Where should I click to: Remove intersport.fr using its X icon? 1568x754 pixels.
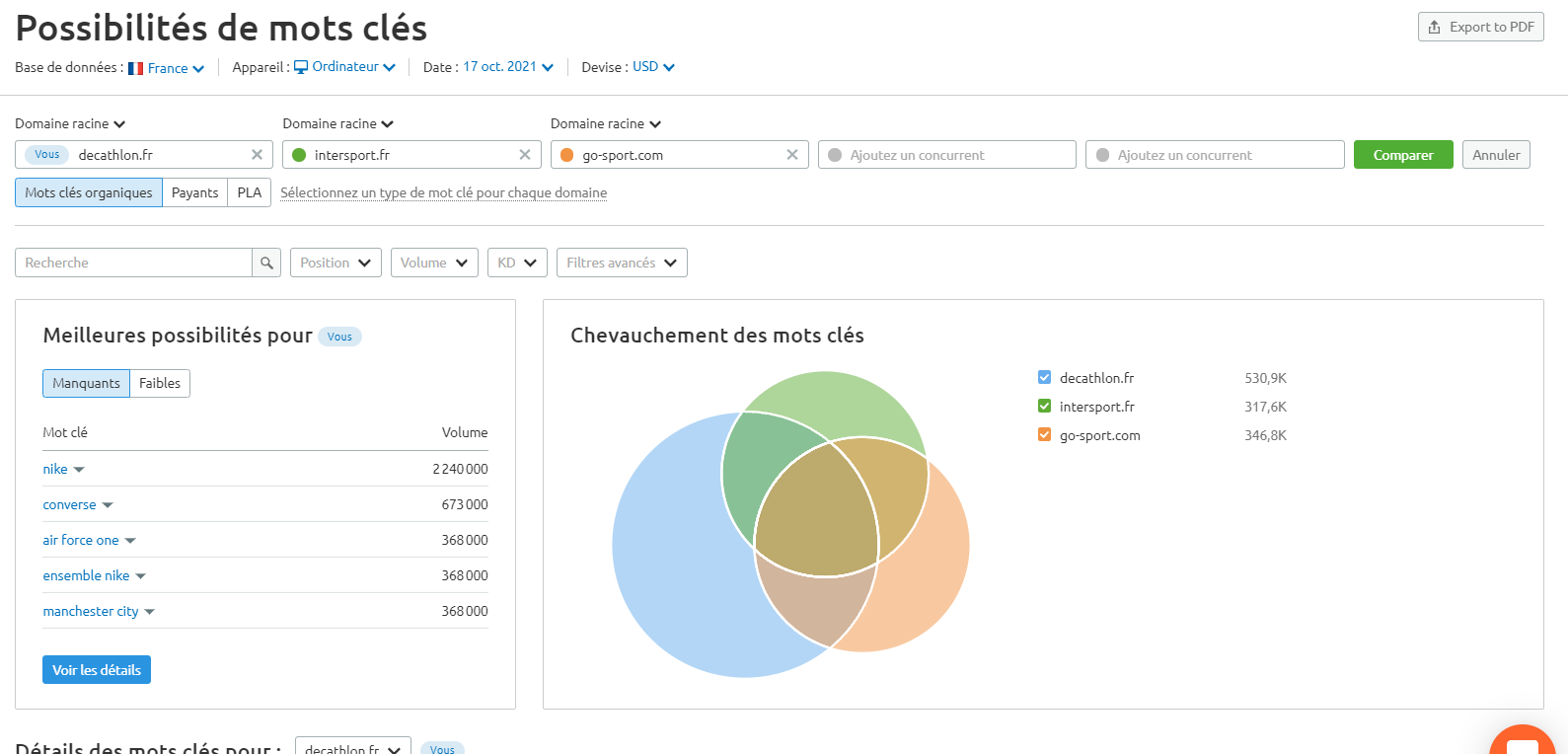525,155
